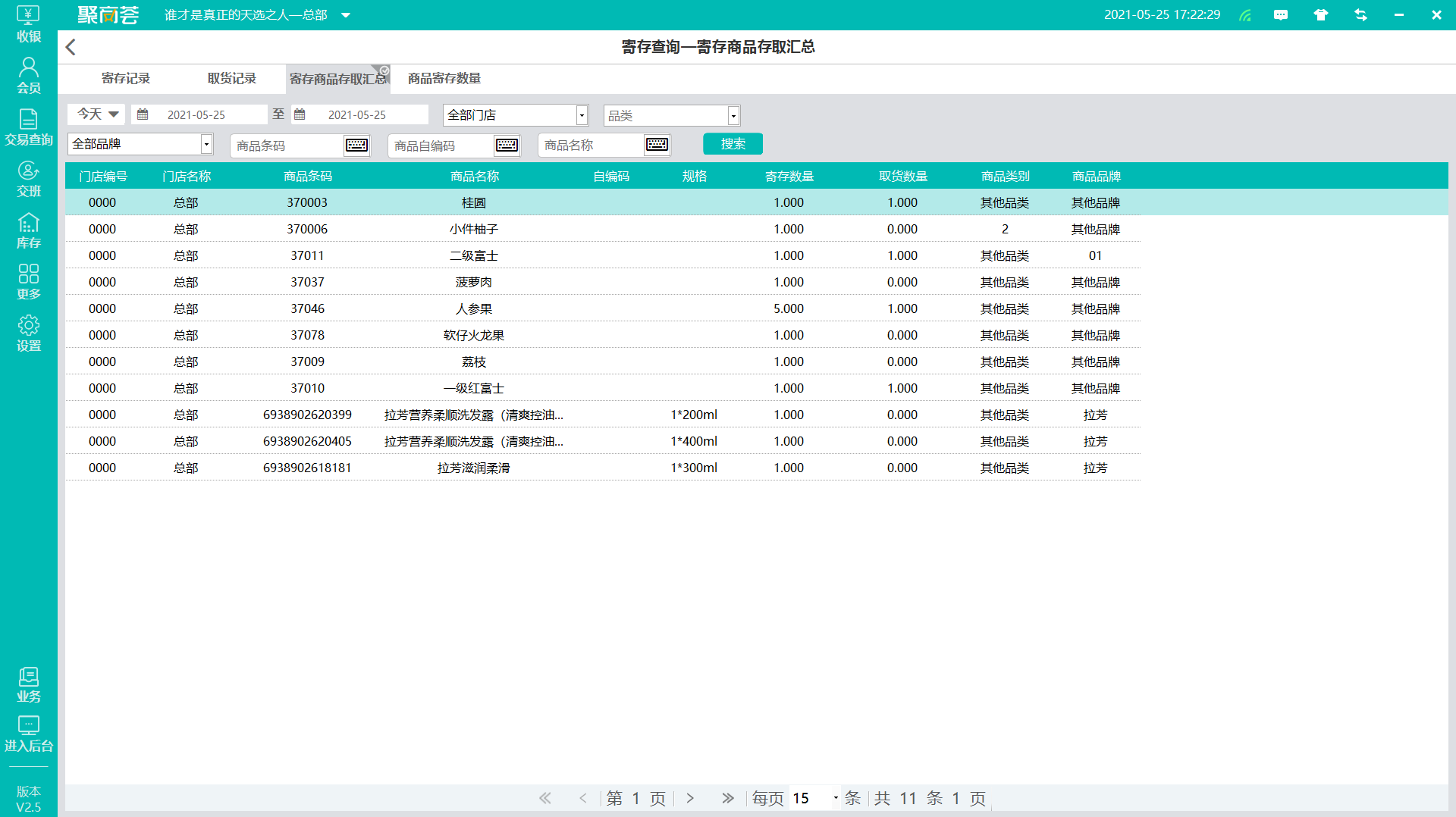Select the 二级富士 row
The width and height of the screenshot is (1456, 817).
603,255
